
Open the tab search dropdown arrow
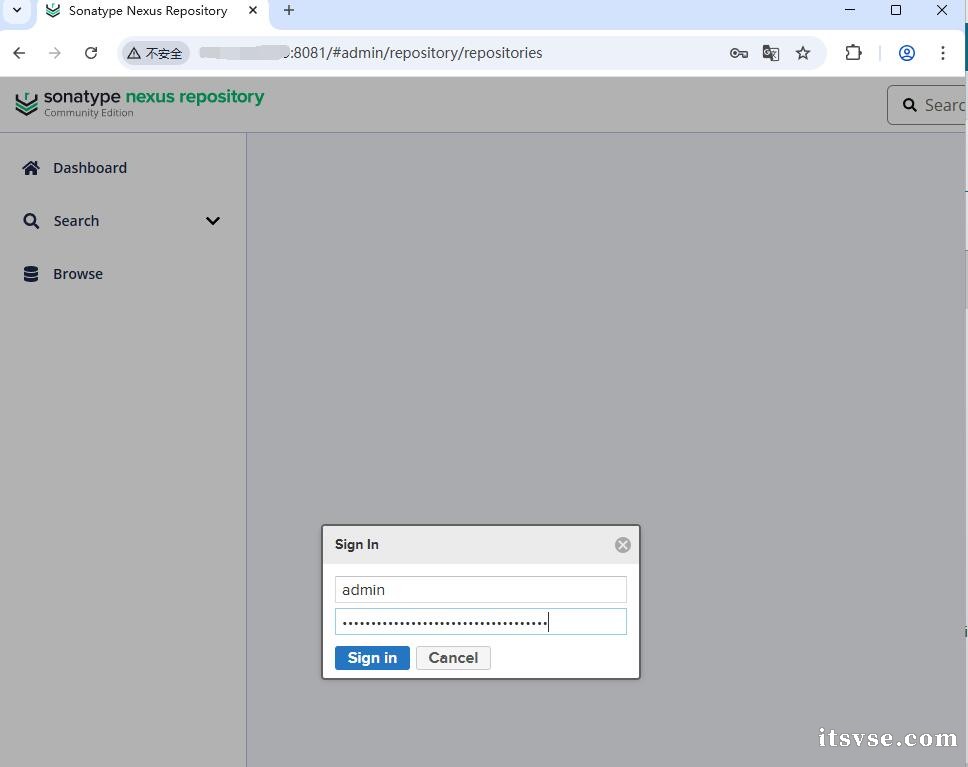(x=17, y=10)
